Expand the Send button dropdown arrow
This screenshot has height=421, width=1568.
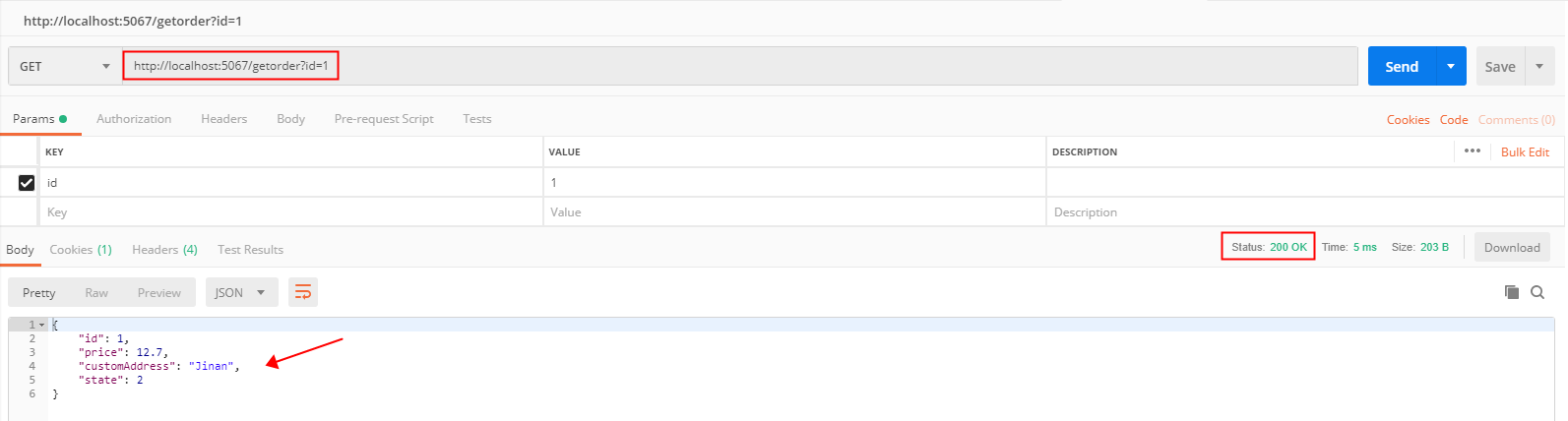[x=1451, y=66]
